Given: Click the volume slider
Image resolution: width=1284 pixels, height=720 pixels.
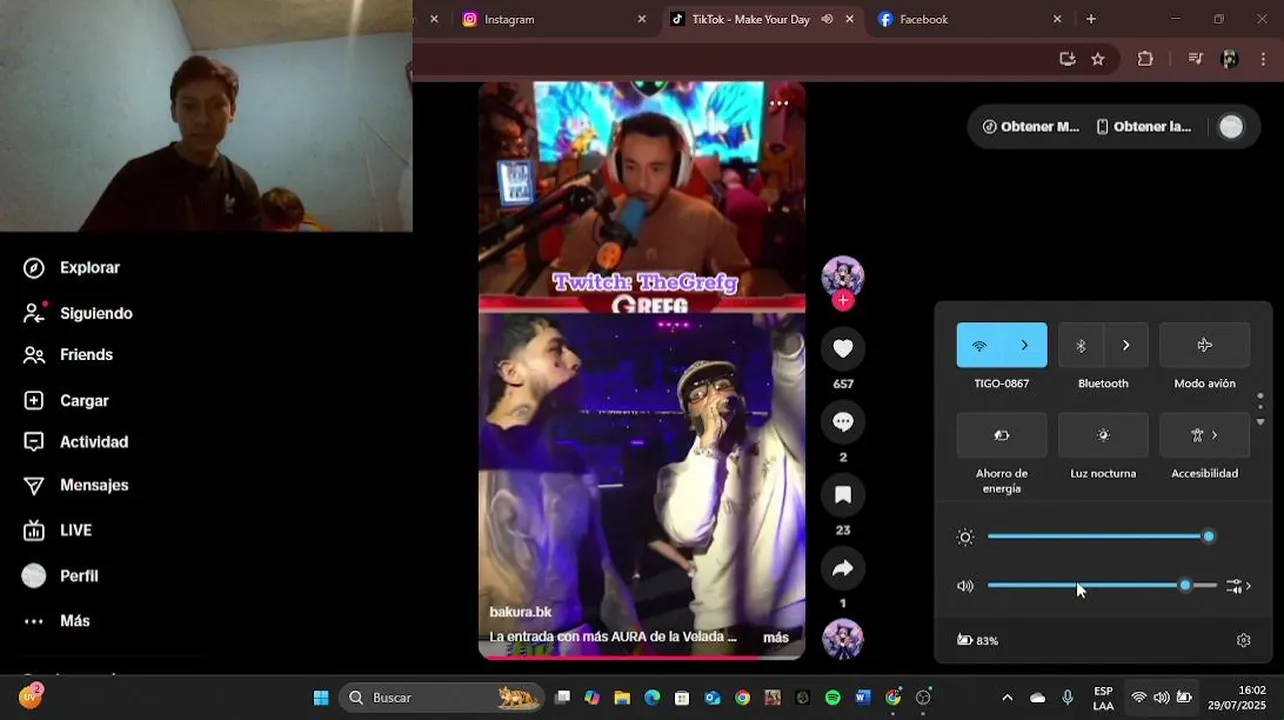Looking at the screenshot, I should point(1102,586).
